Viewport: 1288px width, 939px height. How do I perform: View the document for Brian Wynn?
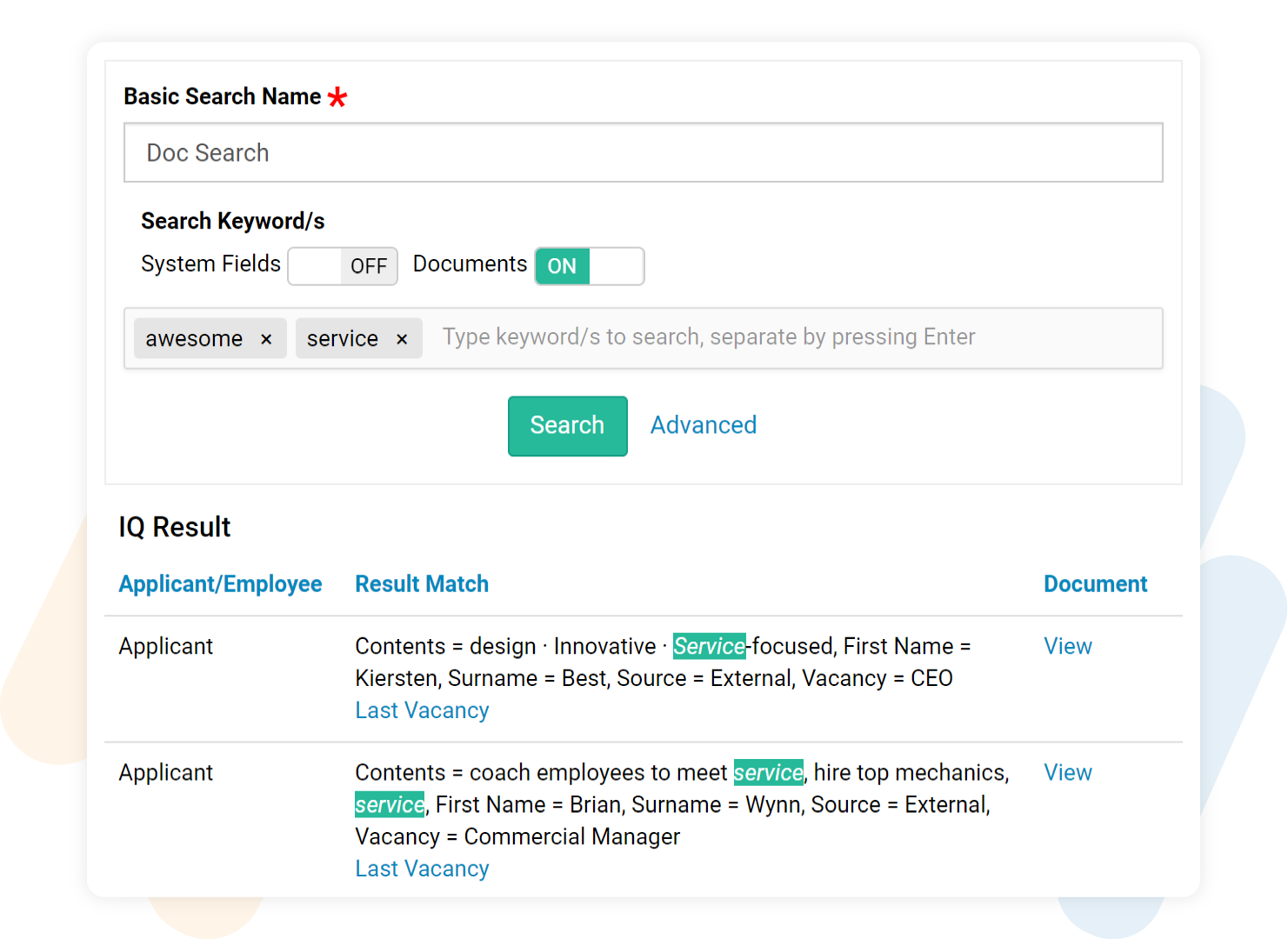point(1067,772)
